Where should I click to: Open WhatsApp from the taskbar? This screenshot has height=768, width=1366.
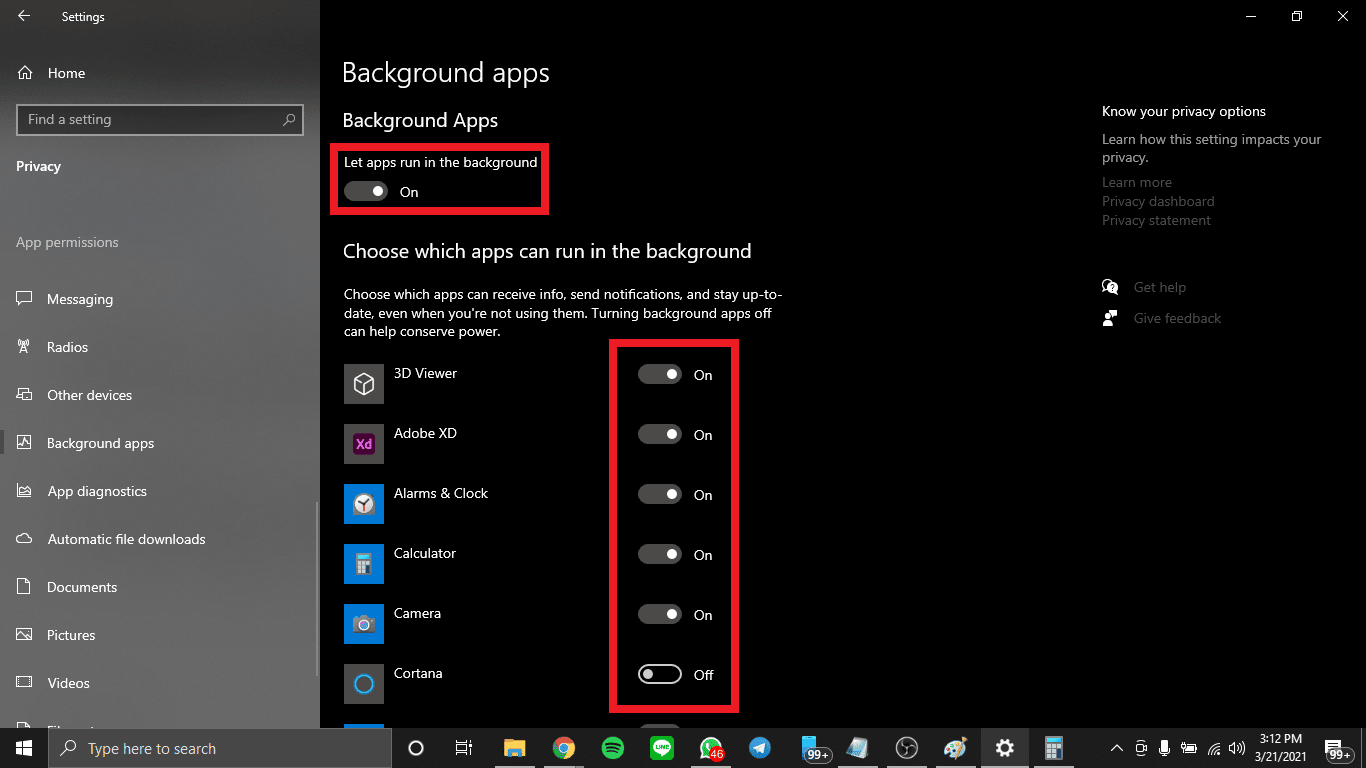(x=710, y=748)
